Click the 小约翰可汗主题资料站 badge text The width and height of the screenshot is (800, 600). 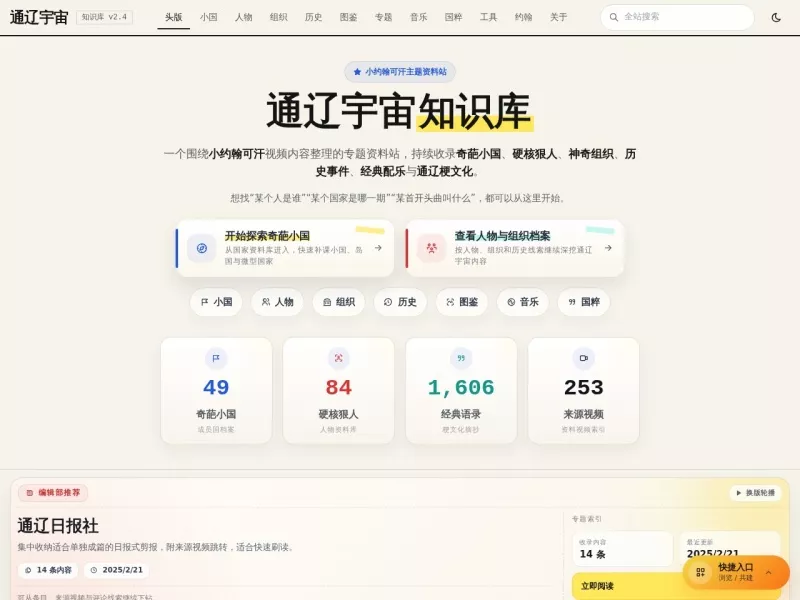[406, 72]
